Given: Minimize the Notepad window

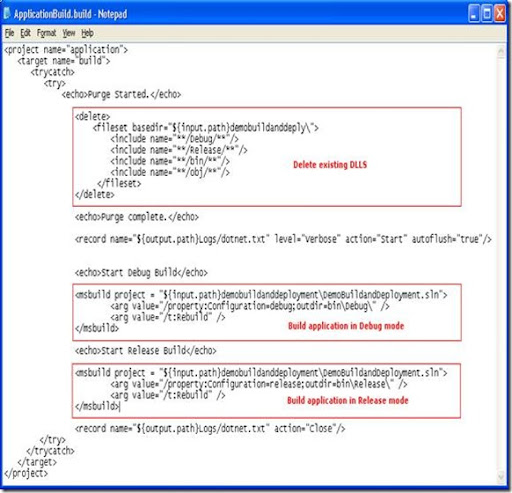Looking at the screenshot, I should coord(474,14).
